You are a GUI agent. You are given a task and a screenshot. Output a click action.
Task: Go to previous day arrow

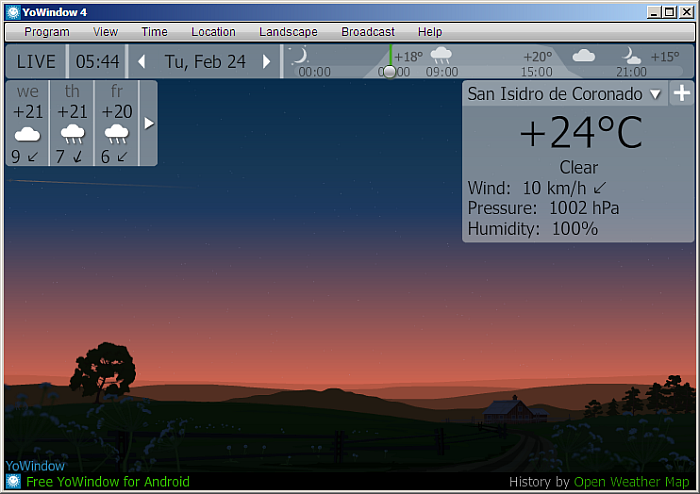click(142, 62)
